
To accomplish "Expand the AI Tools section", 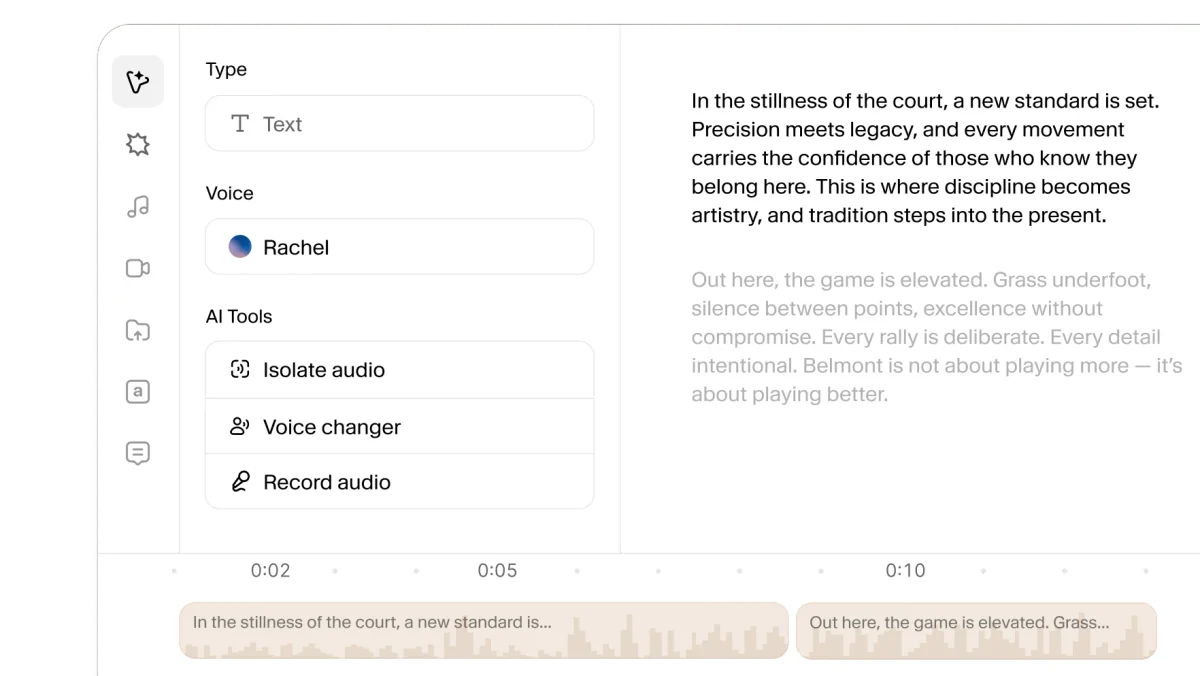I will [x=238, y=316].
